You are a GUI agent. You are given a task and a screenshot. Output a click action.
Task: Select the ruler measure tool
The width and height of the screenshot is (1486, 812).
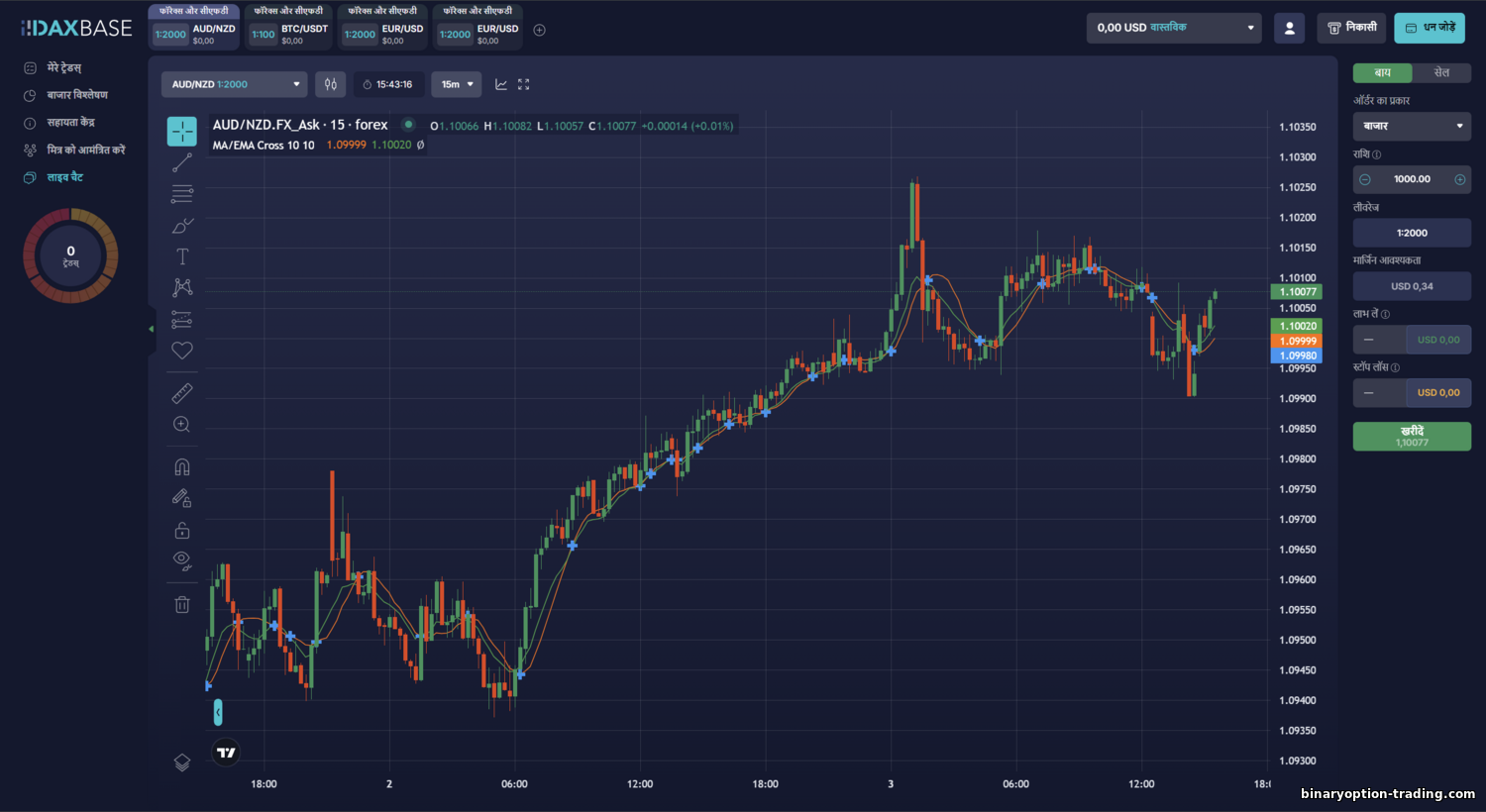182,393
